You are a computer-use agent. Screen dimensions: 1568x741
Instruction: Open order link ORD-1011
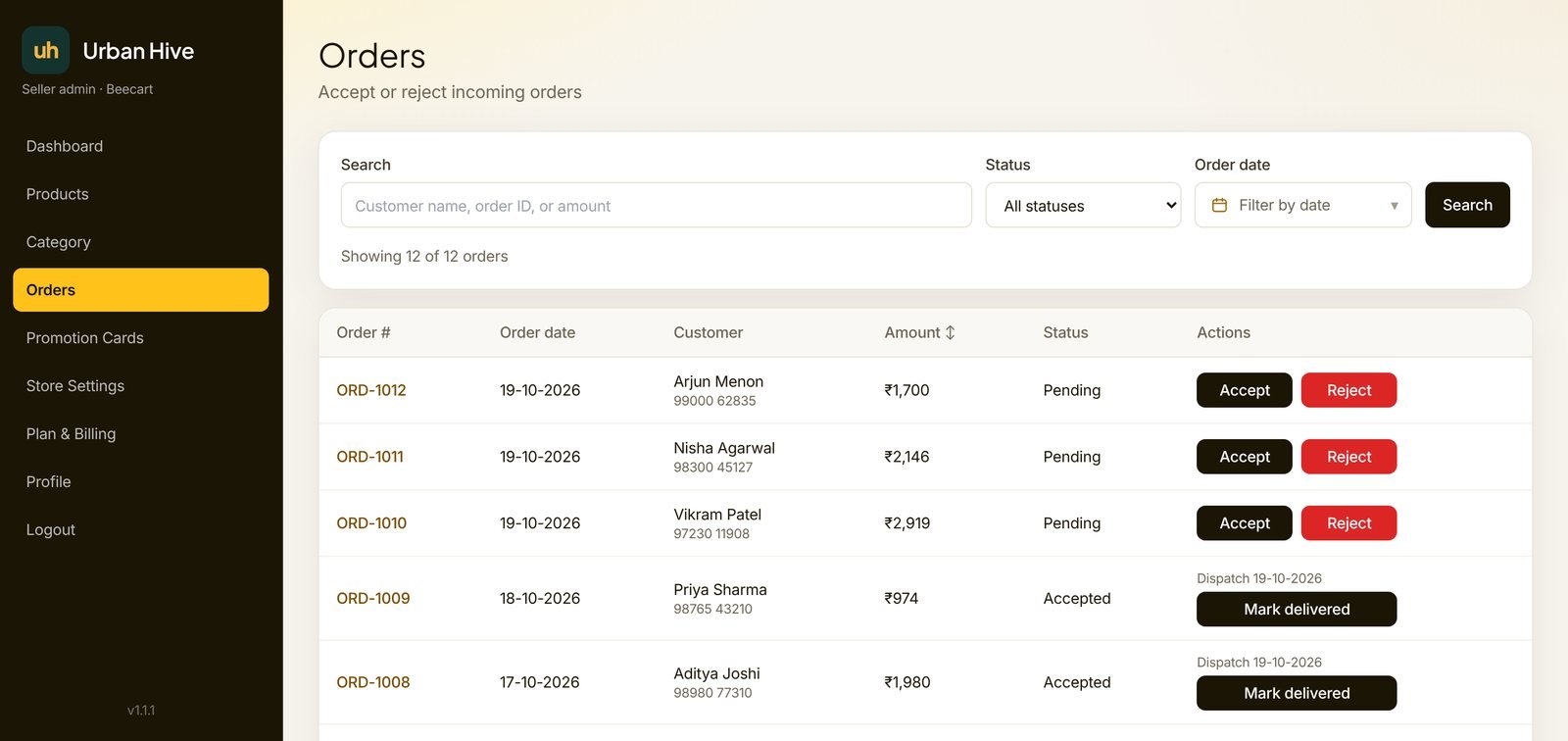click(x=370, y=457)
